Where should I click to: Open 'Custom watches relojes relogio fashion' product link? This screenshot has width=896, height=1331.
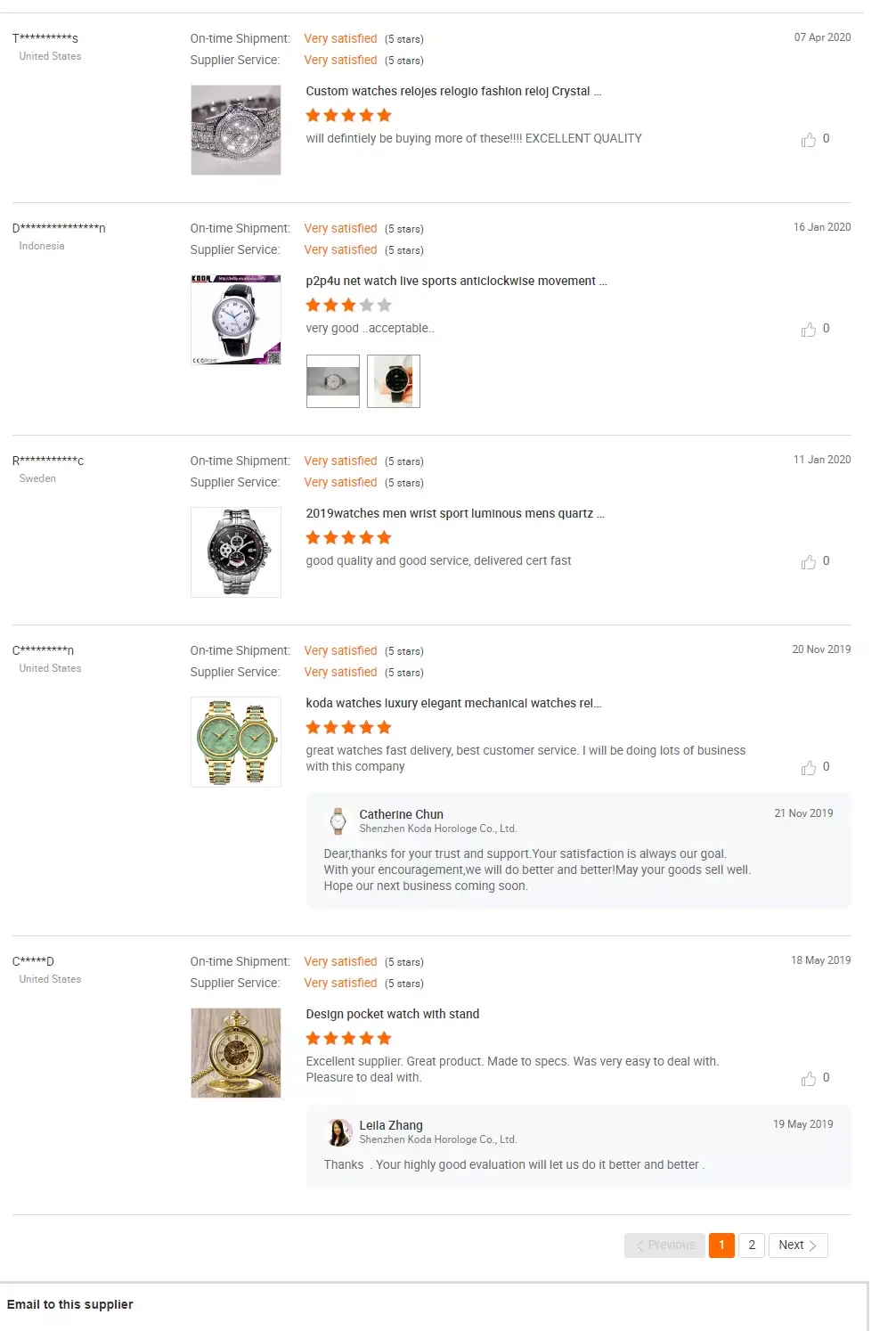point(452,91)
